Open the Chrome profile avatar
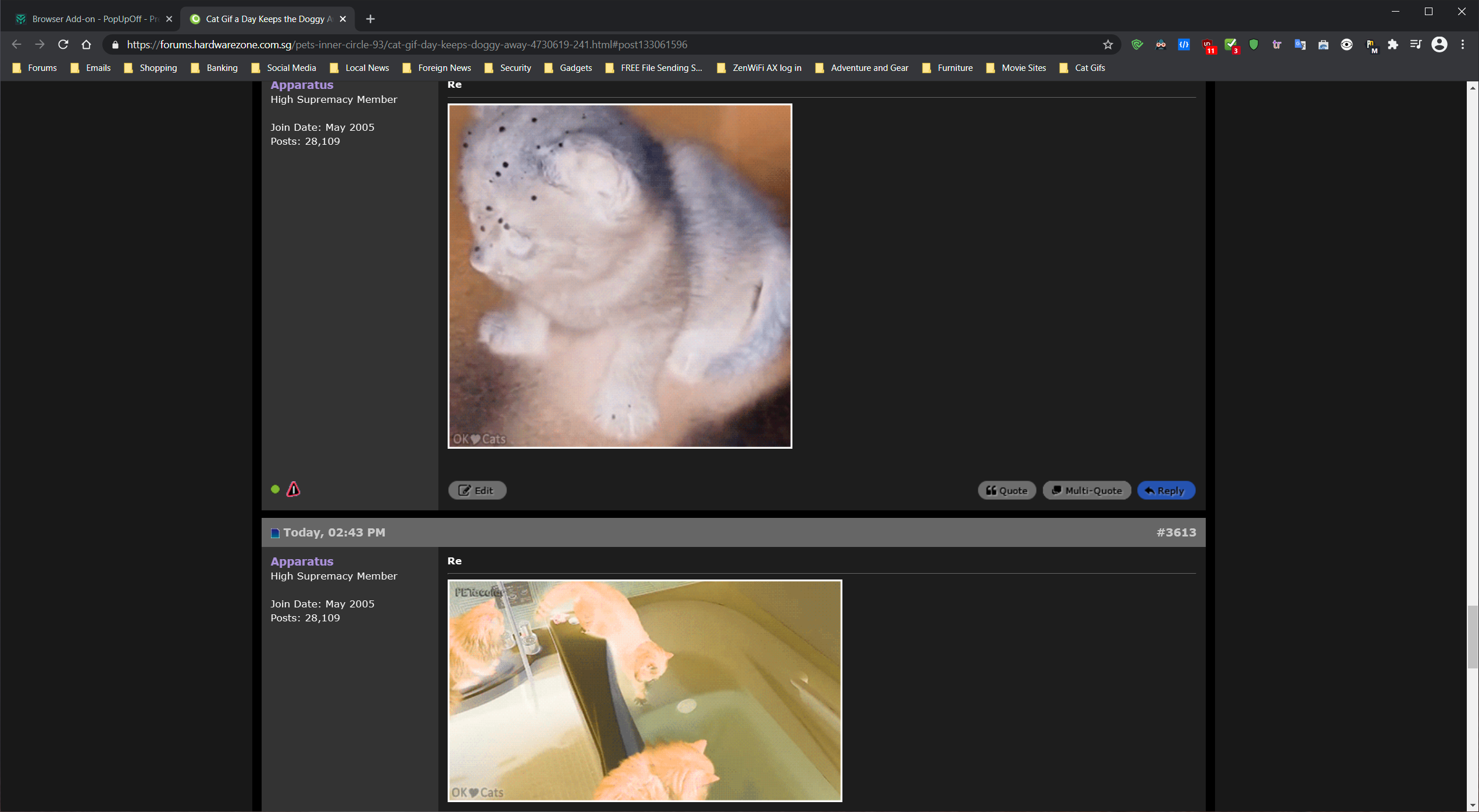Viewport: 1479px width, 812px height. click(x=1439, y=45)
